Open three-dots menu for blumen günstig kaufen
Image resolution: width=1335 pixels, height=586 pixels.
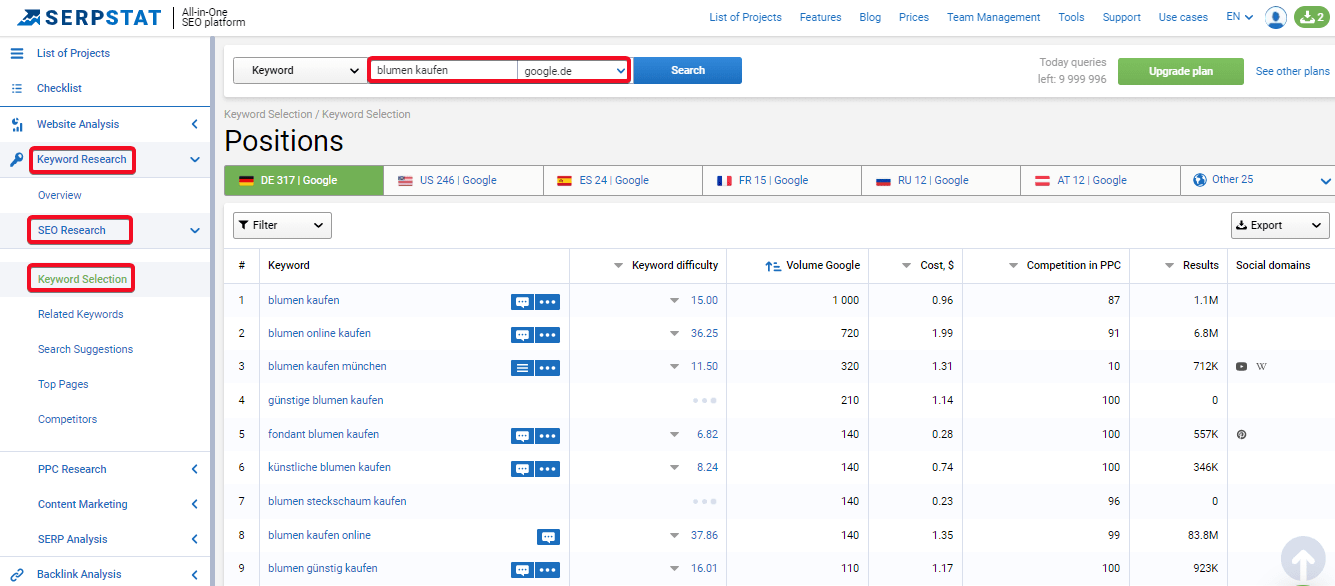[547, 570]
